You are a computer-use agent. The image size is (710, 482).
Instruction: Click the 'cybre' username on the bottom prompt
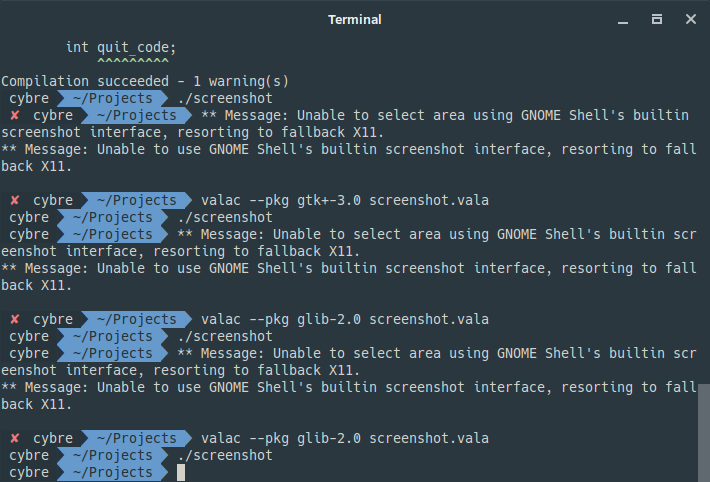(x=29, y=472)
